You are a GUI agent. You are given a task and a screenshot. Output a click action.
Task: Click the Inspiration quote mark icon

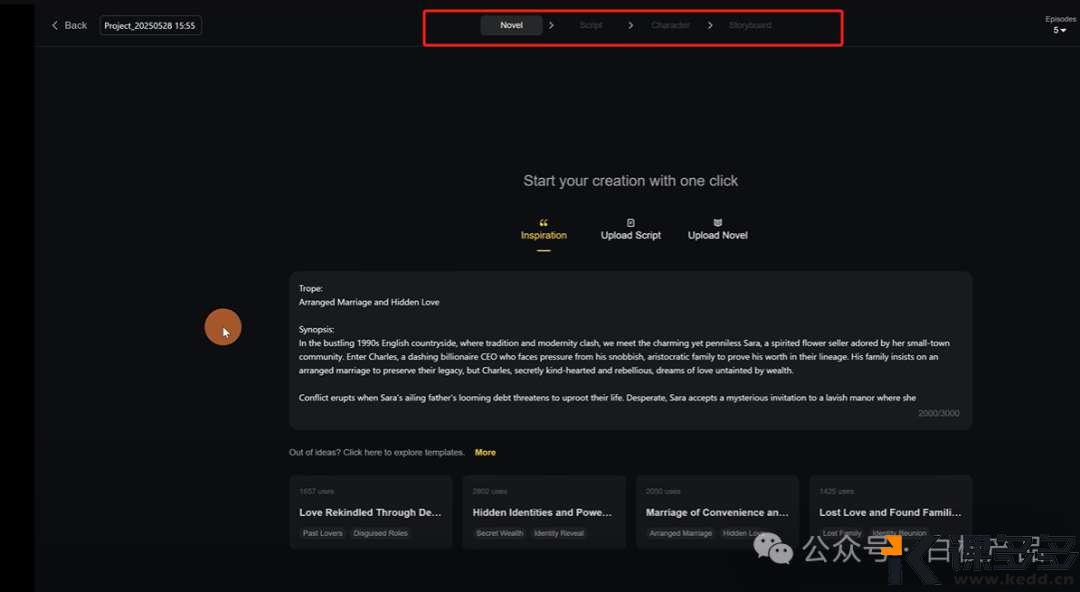point(543,223)
